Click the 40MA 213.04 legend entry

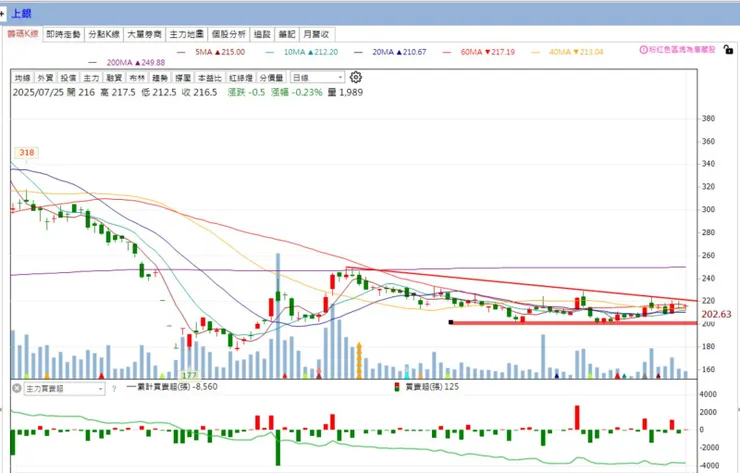(567, 52)
